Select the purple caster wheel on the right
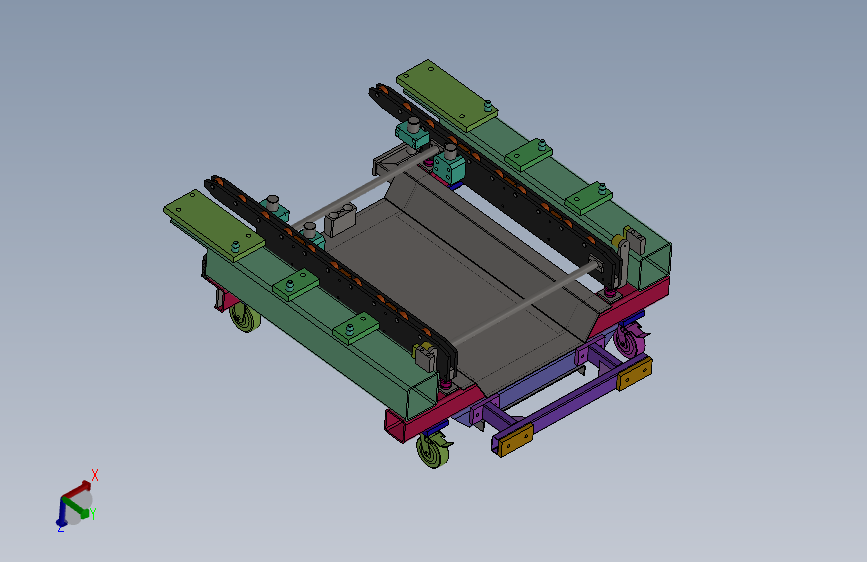 click(x=629, y=342)
